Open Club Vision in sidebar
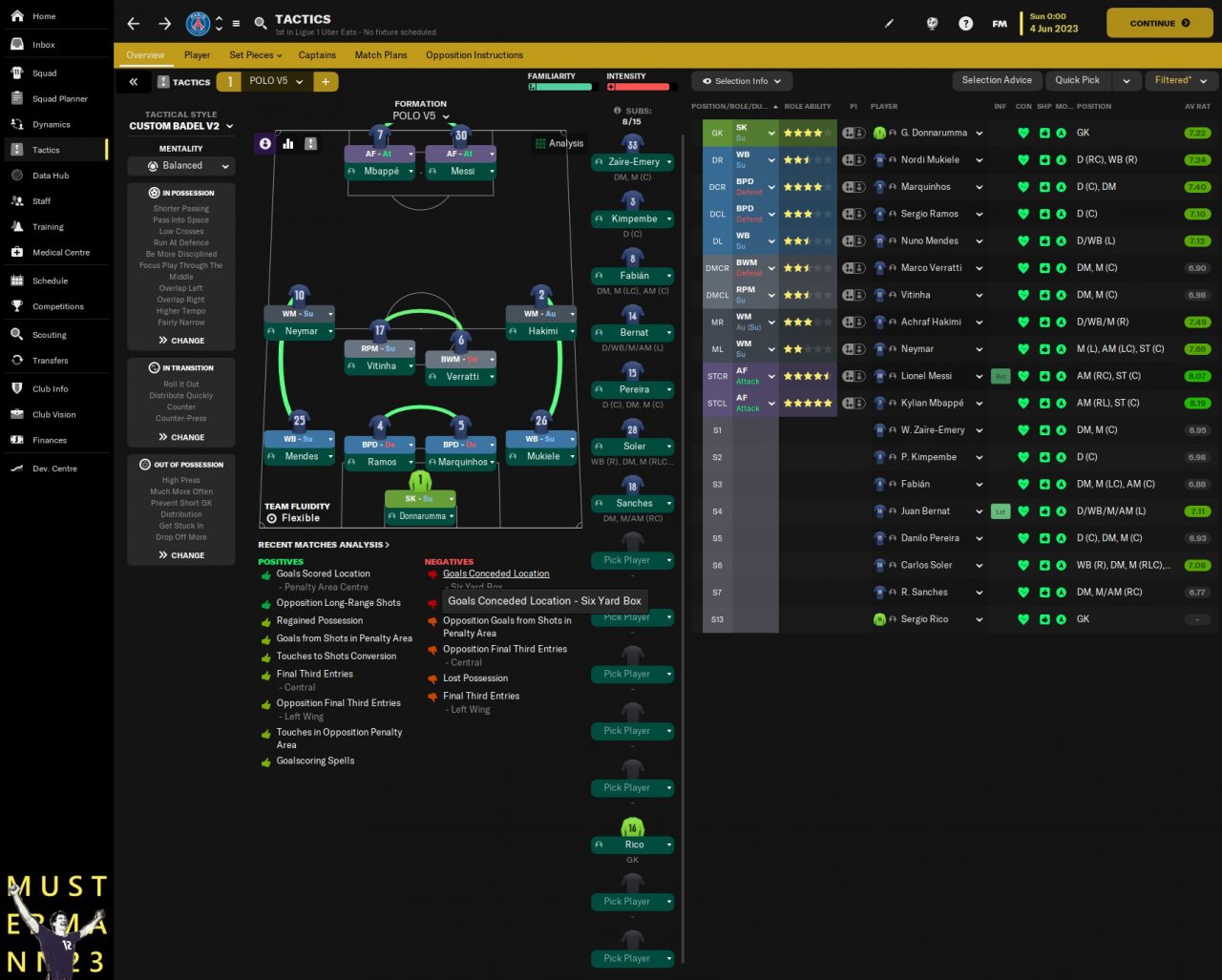The height and width of the screenshot is (980, 1222). [54, 415]
